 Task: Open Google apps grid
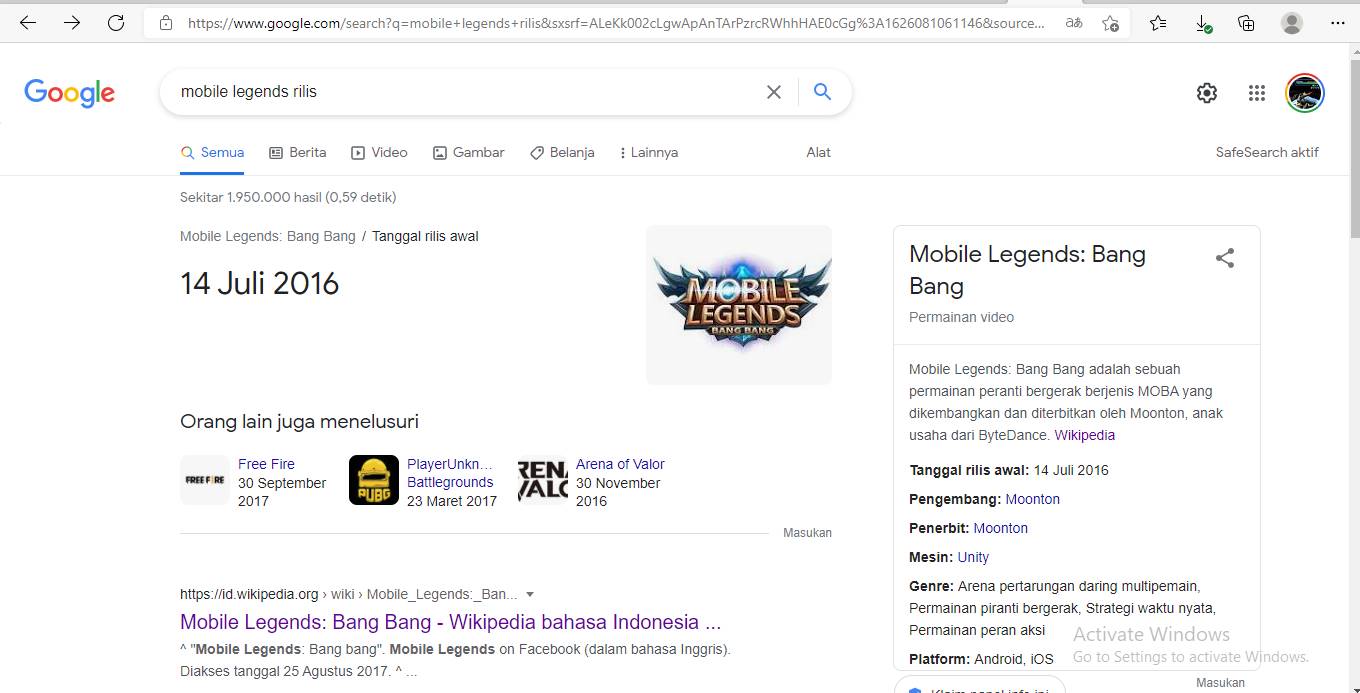1257,93
